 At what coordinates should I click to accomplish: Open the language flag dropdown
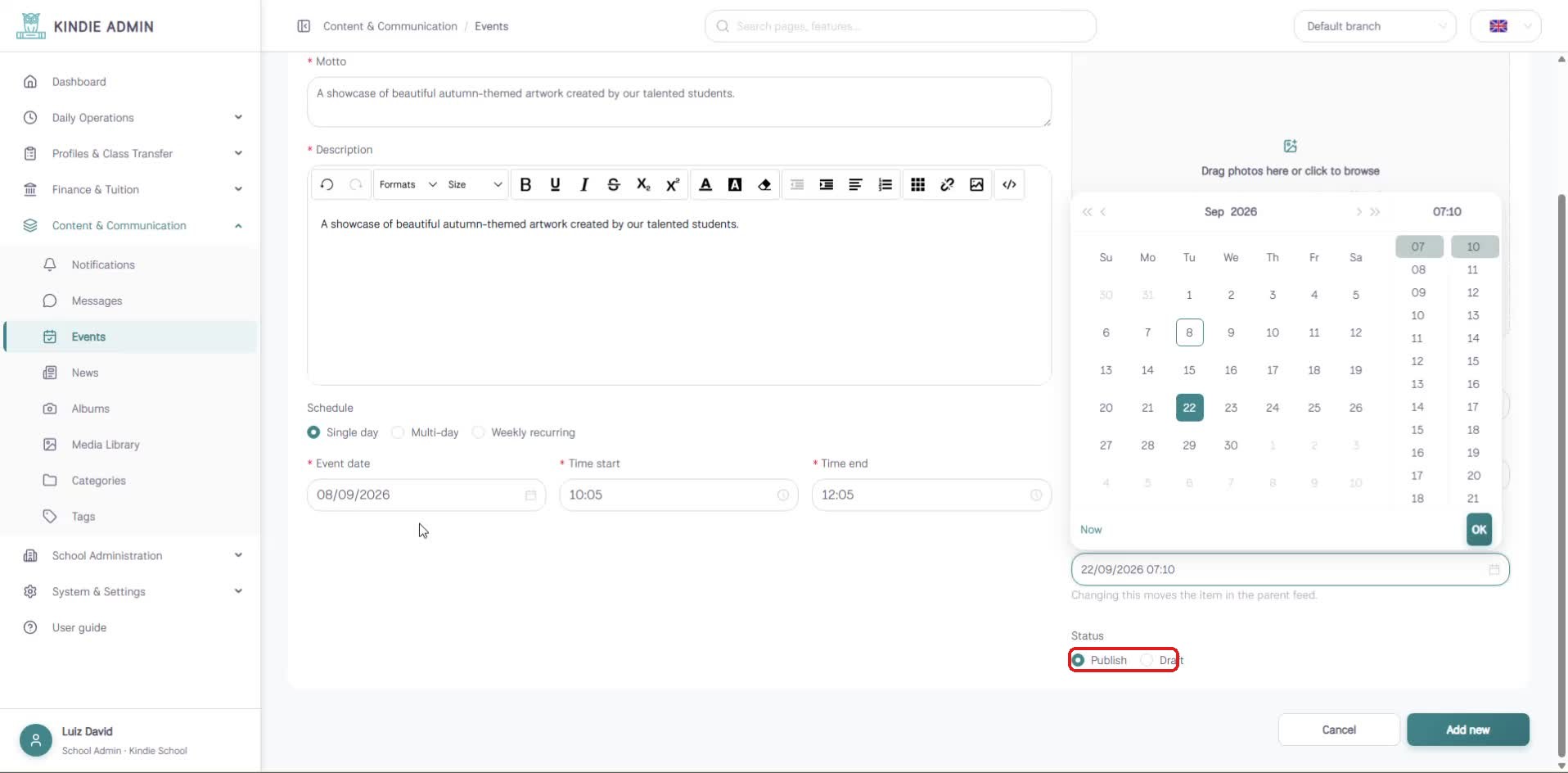1506,26
